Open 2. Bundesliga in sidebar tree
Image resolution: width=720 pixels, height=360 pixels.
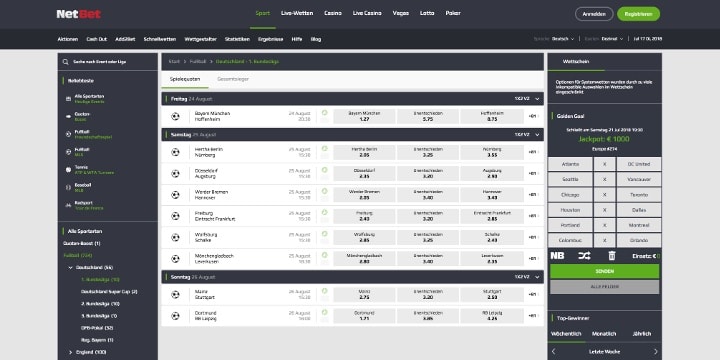tap(100, 304)
